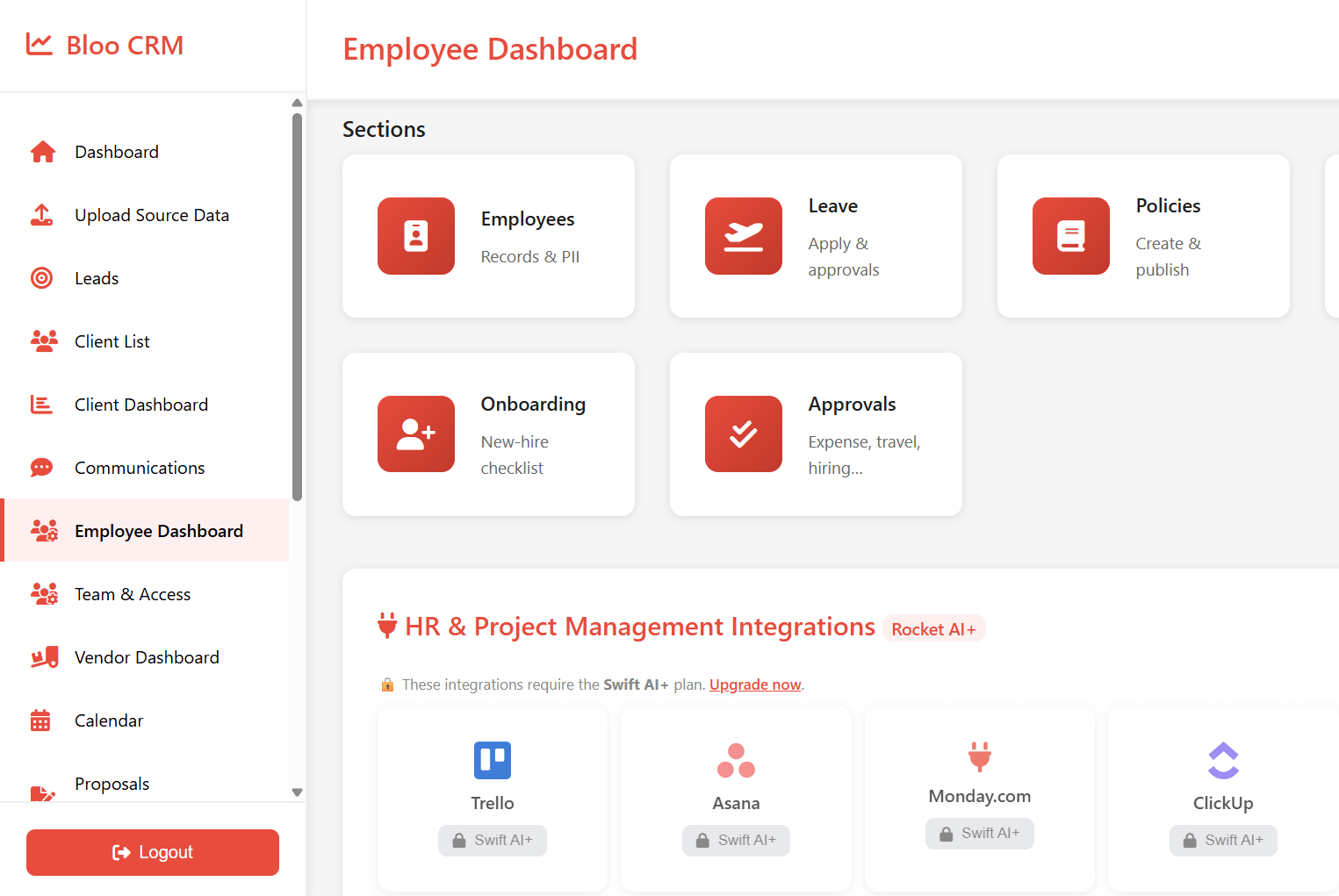1339x896 pixels.
Task: Click the Logout button
Action: [x=153, y=852]
